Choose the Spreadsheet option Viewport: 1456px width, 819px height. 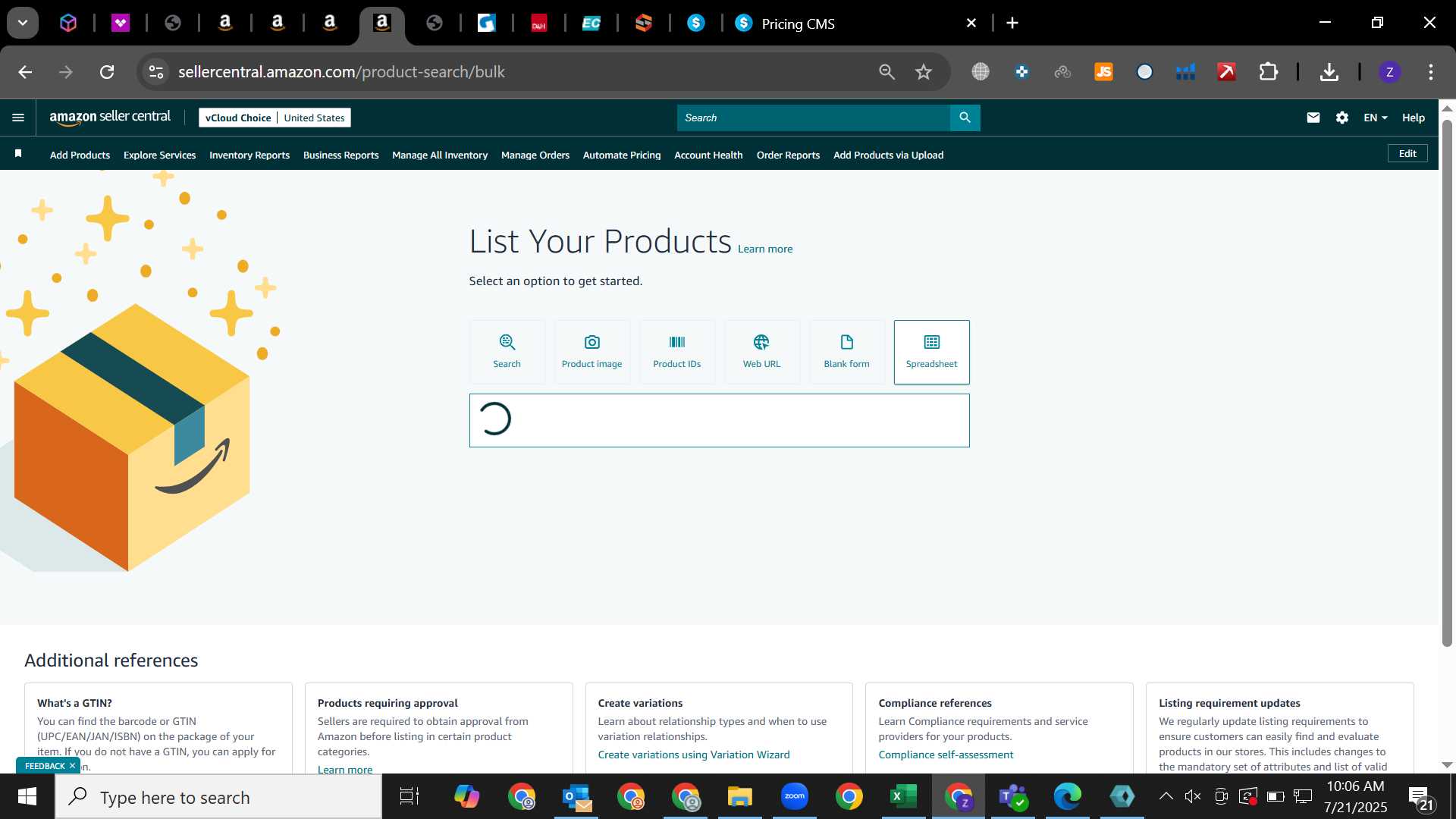(931, 352)
